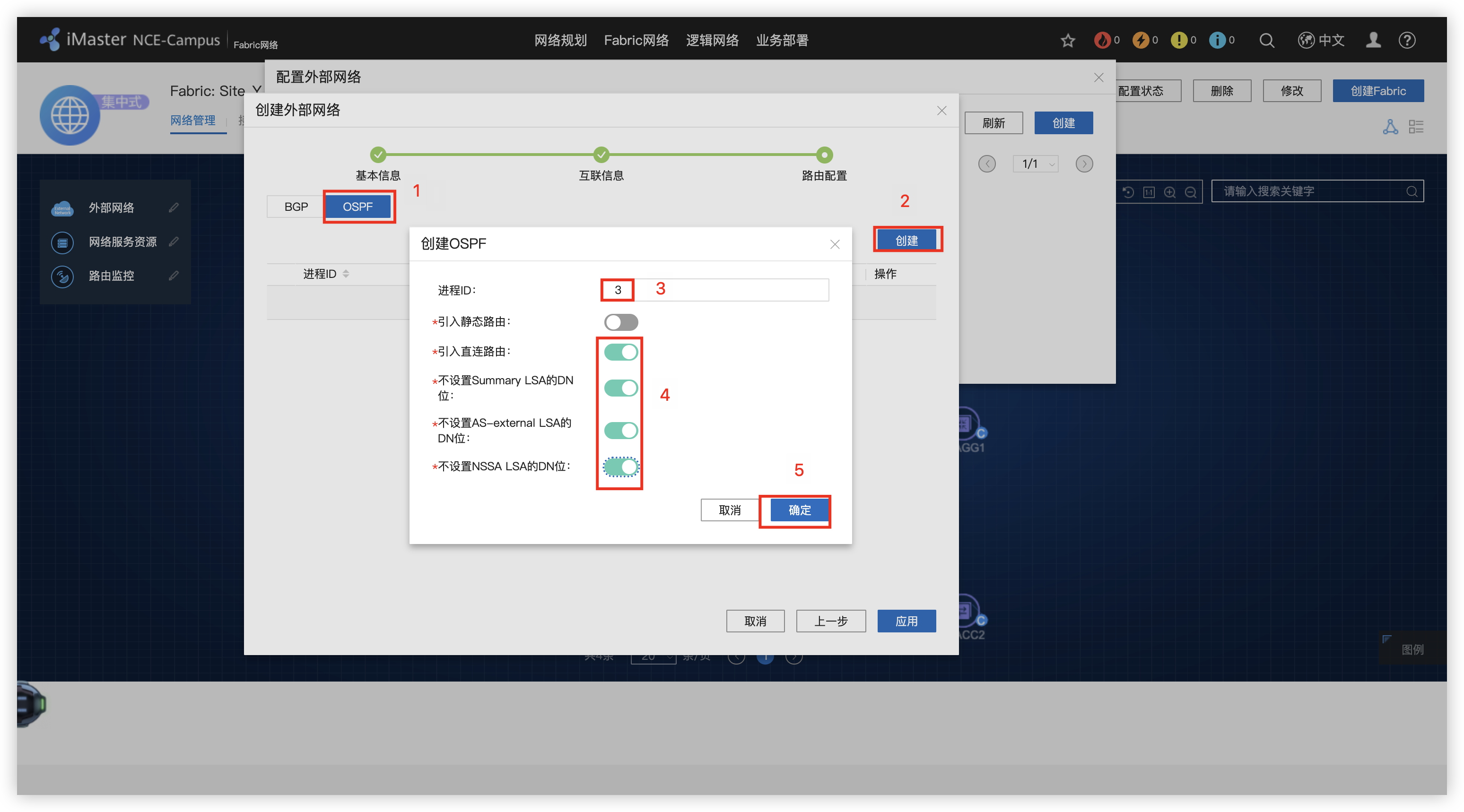
Task: Disable the 引入直连路由 toggle
Action: tap(620, 352)
